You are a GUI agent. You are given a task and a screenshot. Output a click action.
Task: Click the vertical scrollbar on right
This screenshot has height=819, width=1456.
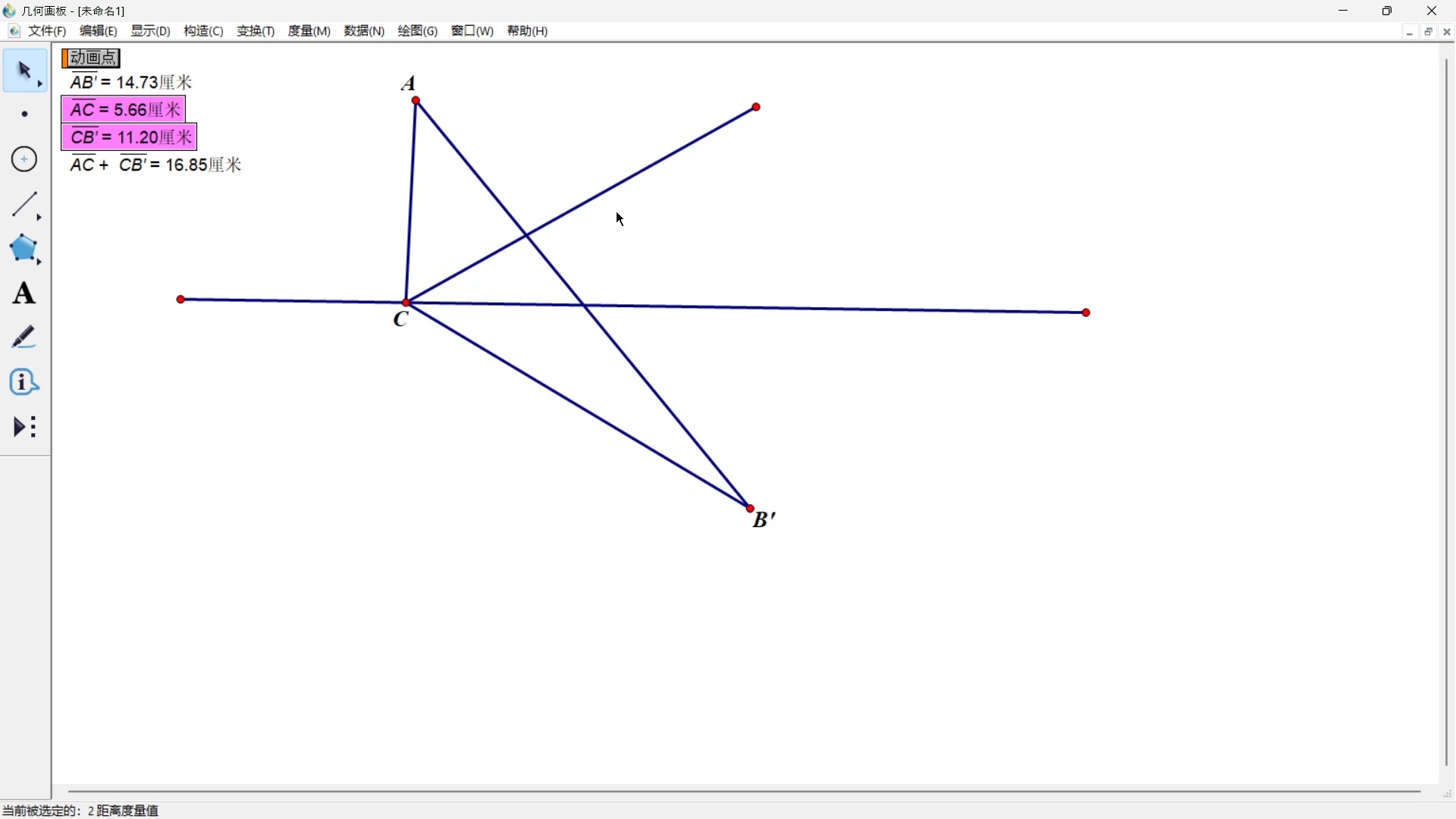point(1447,412)
